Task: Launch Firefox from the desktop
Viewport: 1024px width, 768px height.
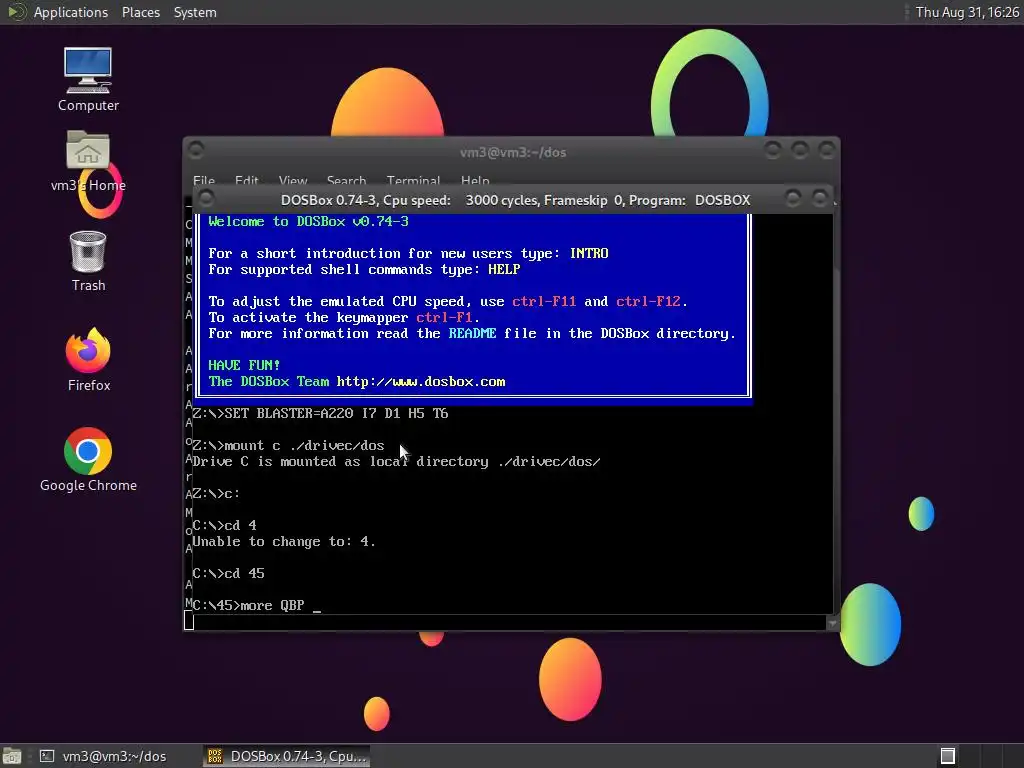Action: coord(88,360)
